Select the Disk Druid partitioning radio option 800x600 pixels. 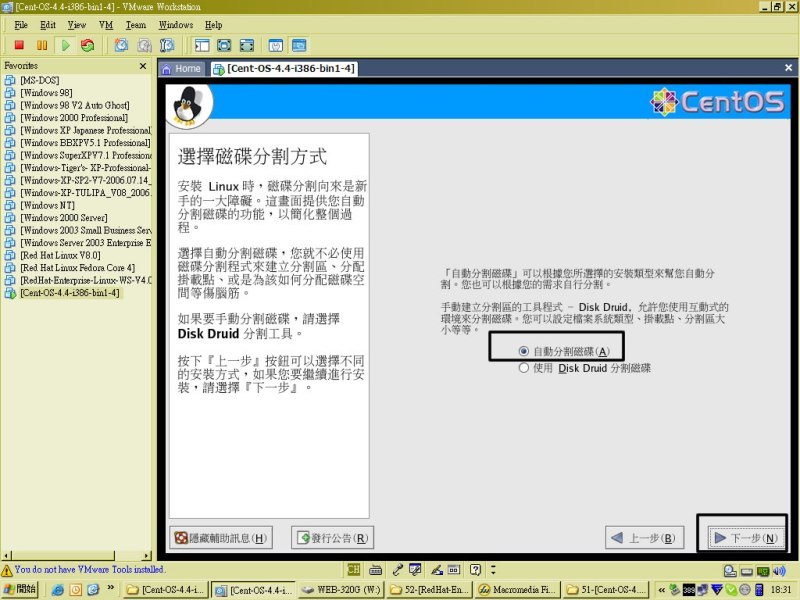point(585,368)
